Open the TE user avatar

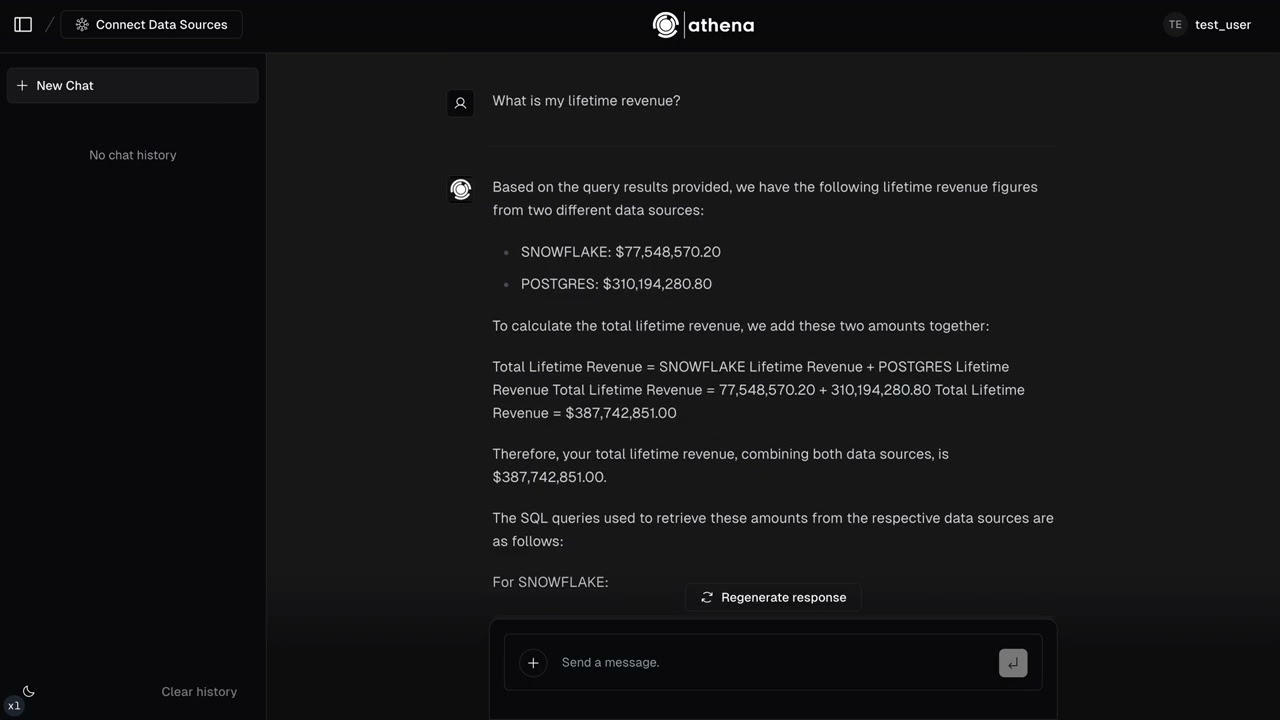point(1175,25)
